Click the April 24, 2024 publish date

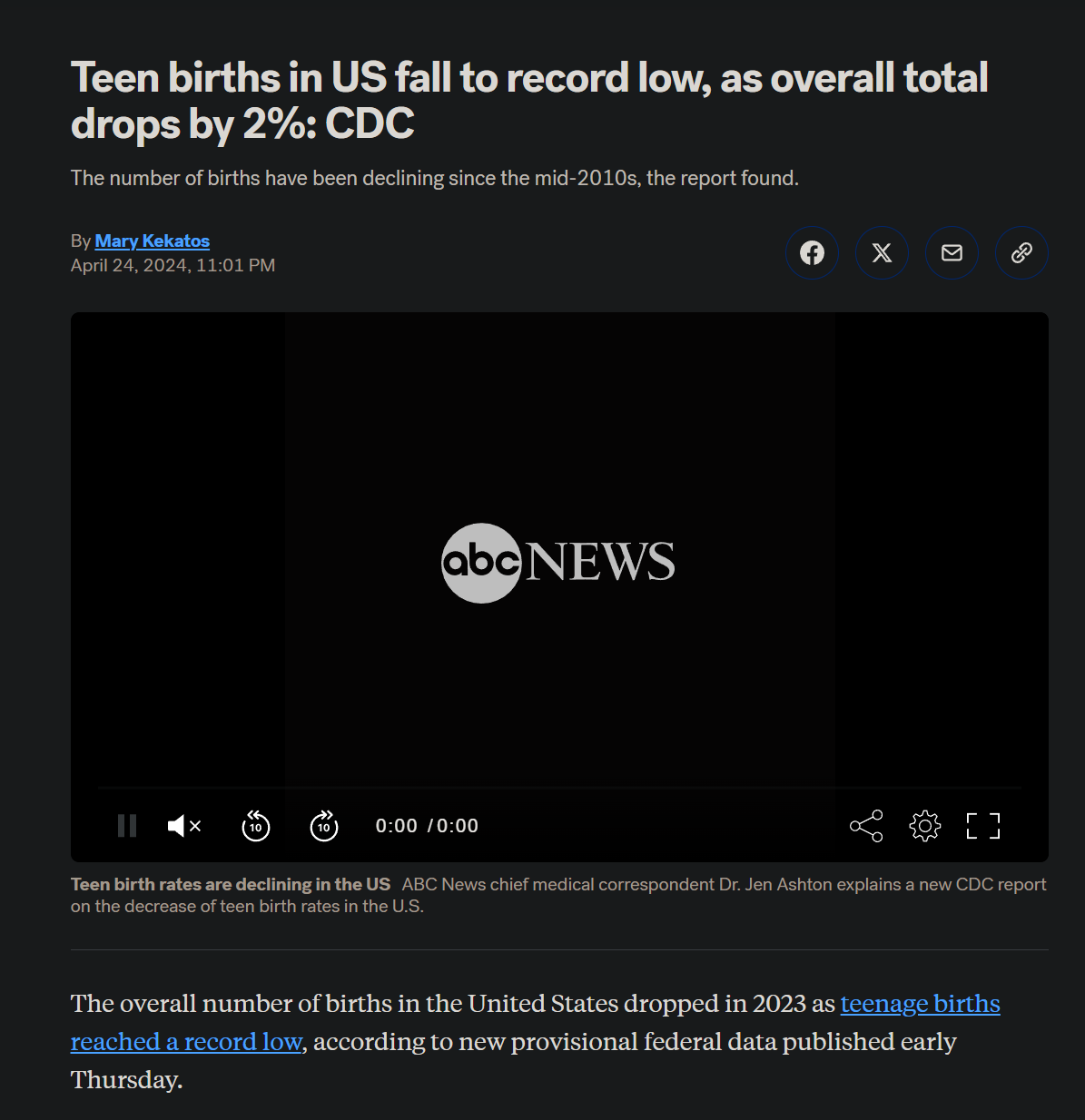173,265
